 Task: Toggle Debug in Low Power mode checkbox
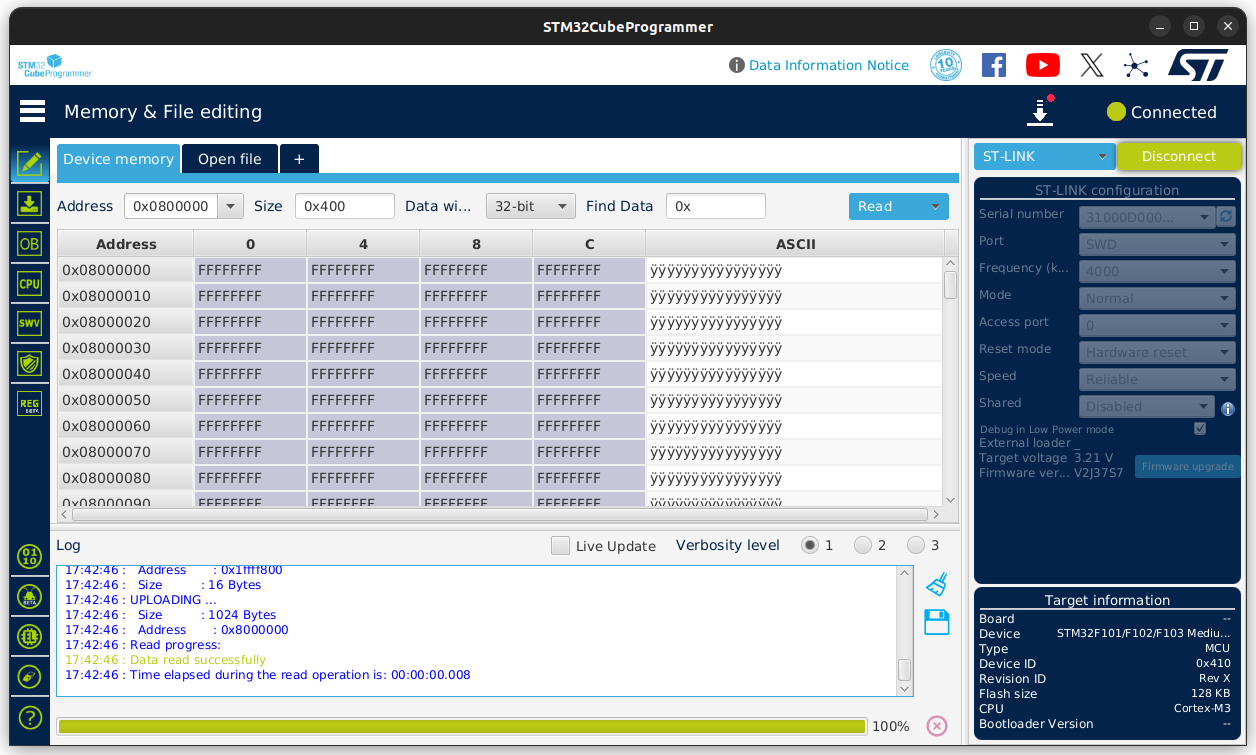(1200, 429)
